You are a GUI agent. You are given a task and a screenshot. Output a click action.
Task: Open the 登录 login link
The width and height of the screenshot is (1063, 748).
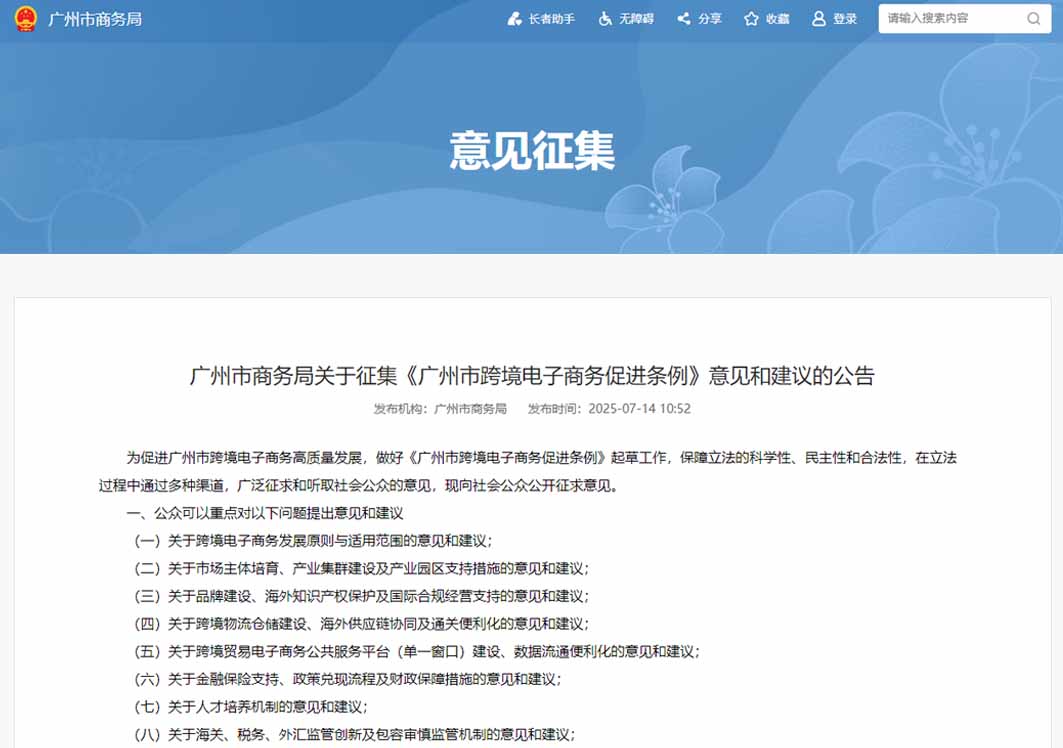pyautogui.click(x=845, y=19)
